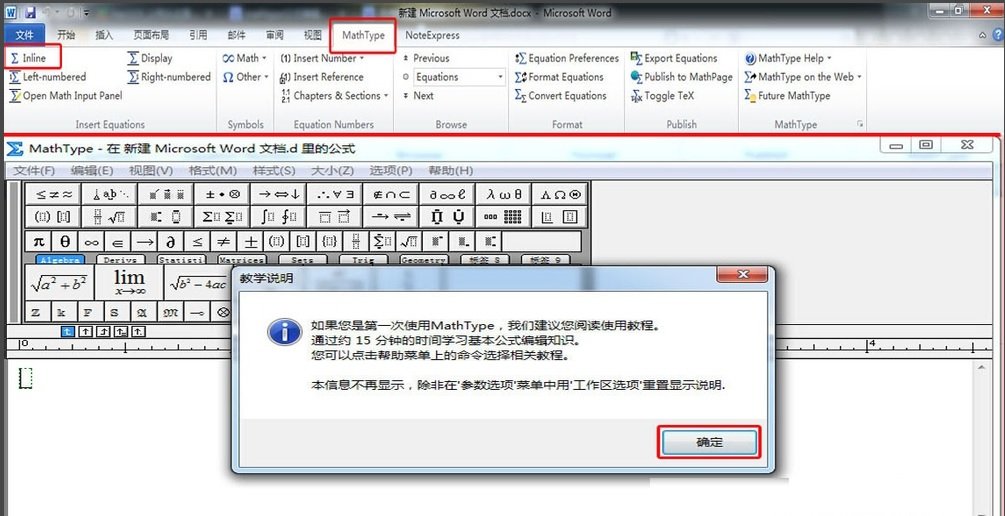
Task: Open MathType group dialog launcher
Action: (860, 124)
